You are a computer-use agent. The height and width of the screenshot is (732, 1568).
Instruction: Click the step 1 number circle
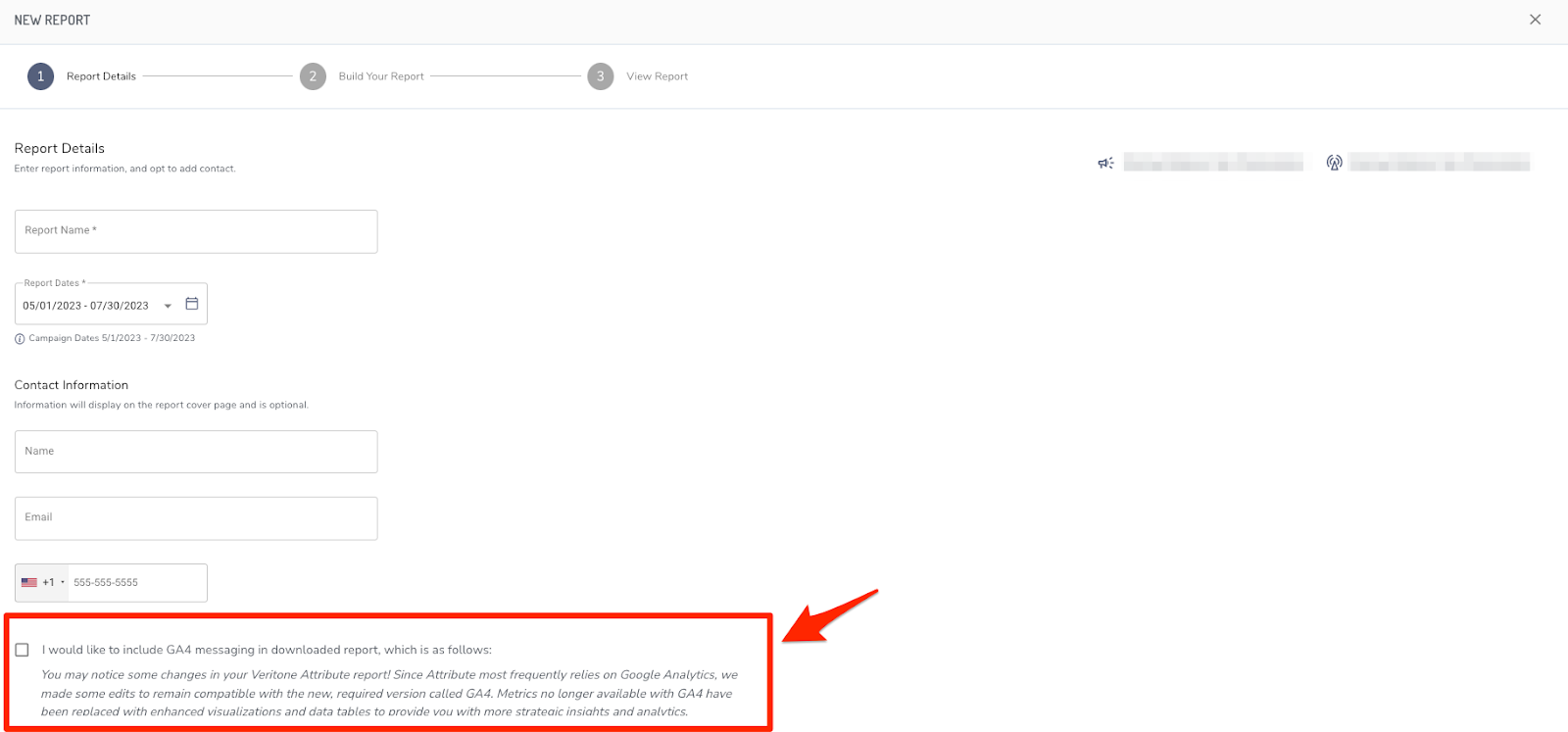click(40, 76)
